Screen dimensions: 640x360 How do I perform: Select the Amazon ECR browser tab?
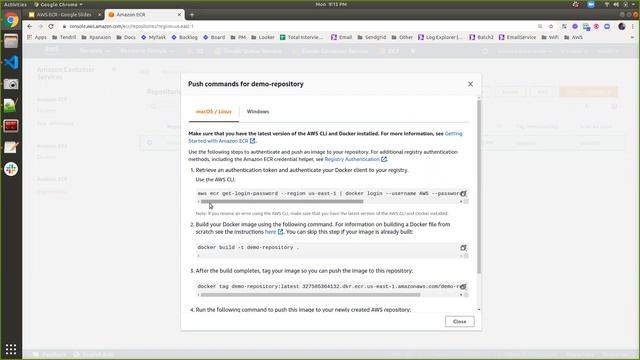click(144, 15)
